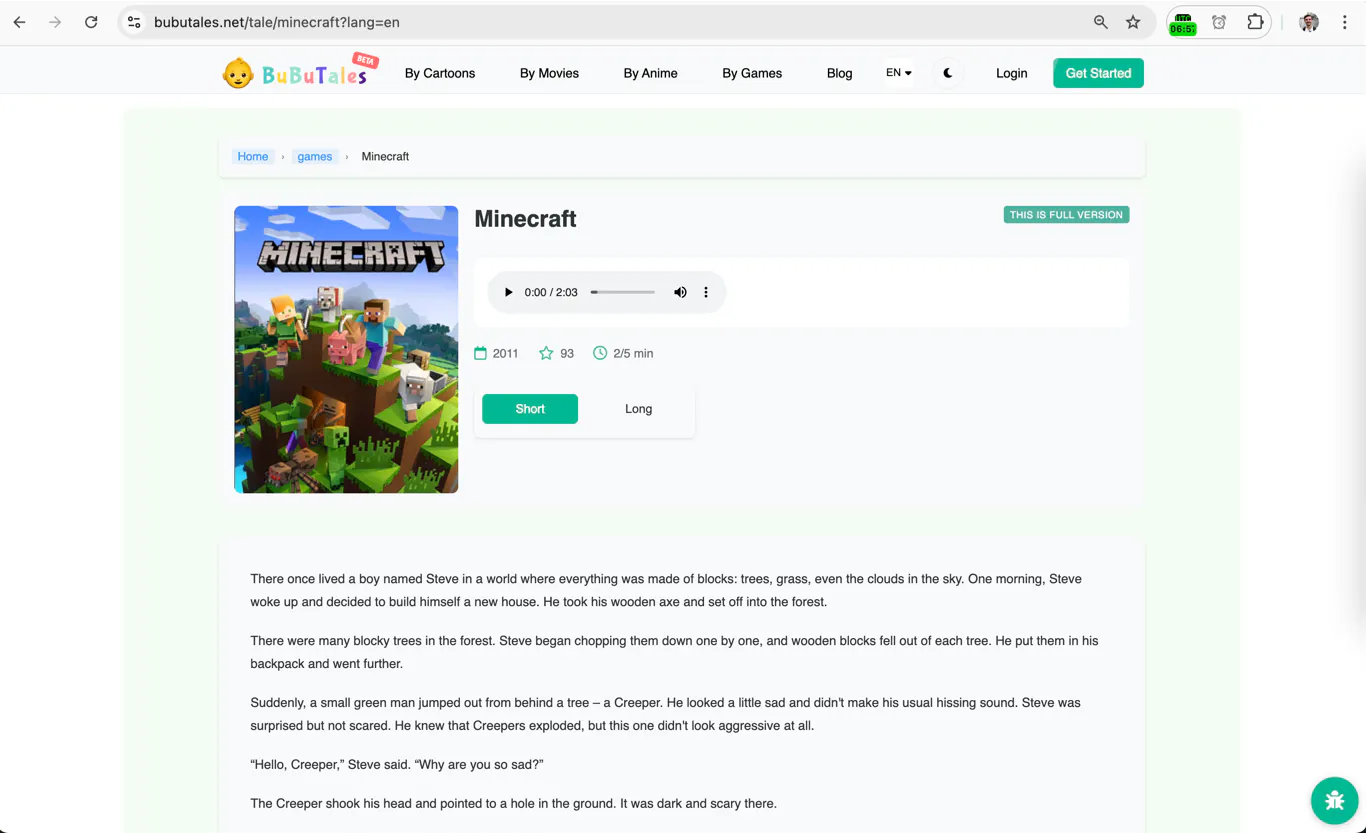The height and width of the screenshot is (833, 1367).
Task: Open audio player more options
Action: coord(706,292)
